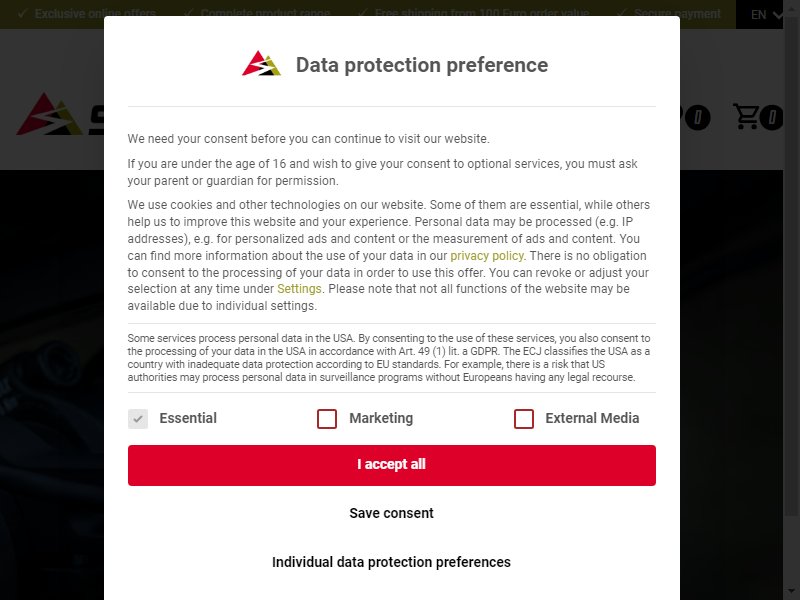Open the Settings link in text

[299, 289]
